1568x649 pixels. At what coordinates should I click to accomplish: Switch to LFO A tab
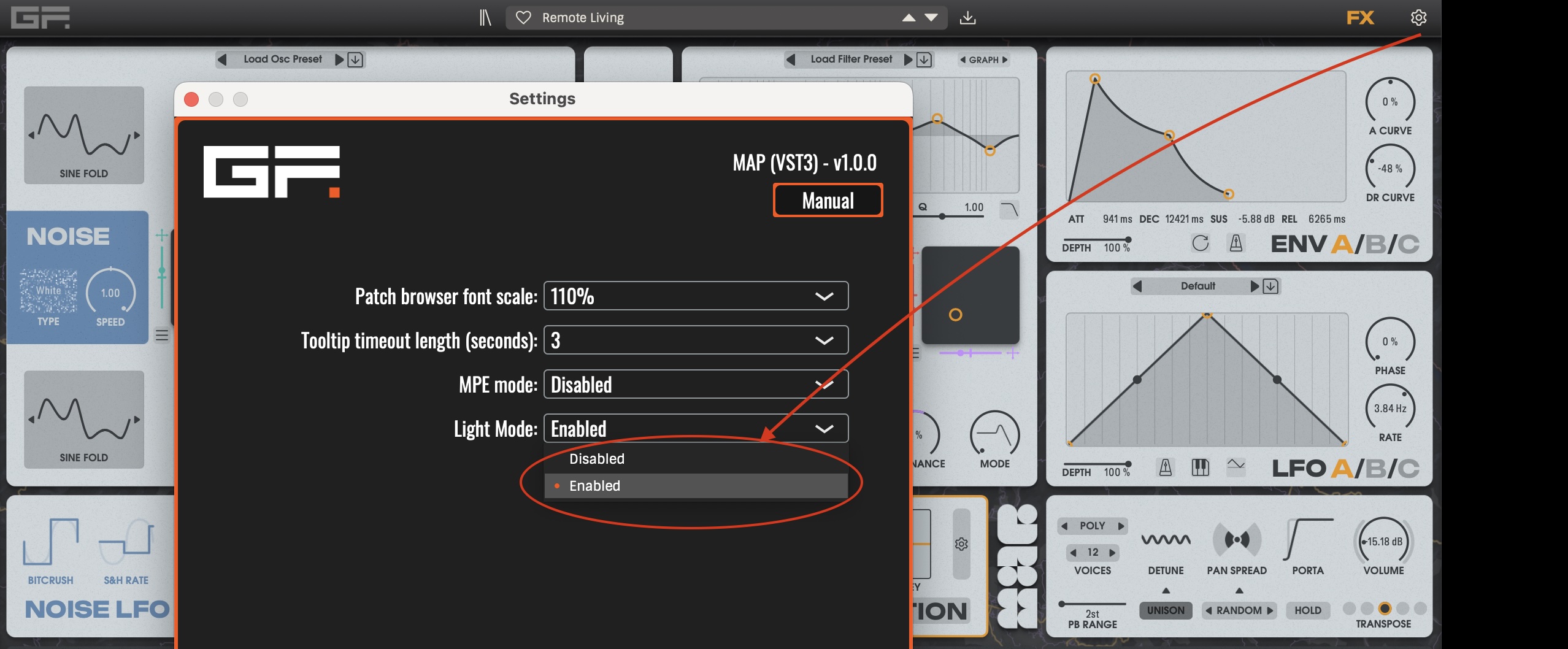click(x=1342, y=469)
